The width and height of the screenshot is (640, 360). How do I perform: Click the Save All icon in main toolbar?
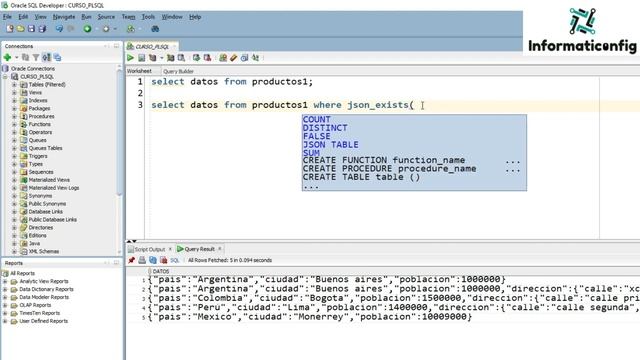point(42,29)
